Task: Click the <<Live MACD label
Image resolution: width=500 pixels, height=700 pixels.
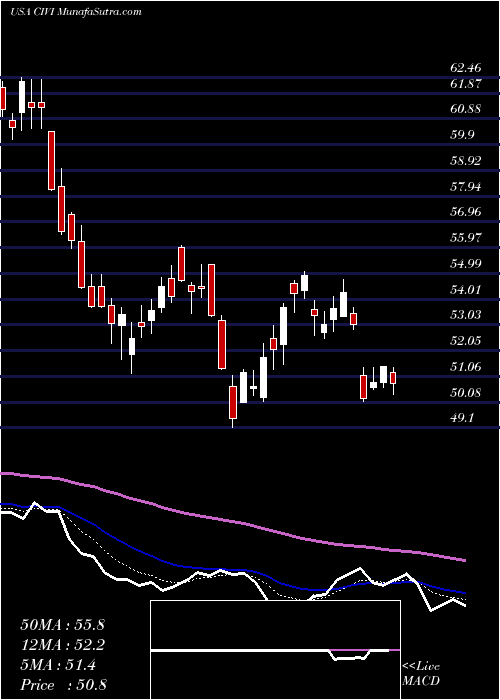Action: click(x=421, y=674)
